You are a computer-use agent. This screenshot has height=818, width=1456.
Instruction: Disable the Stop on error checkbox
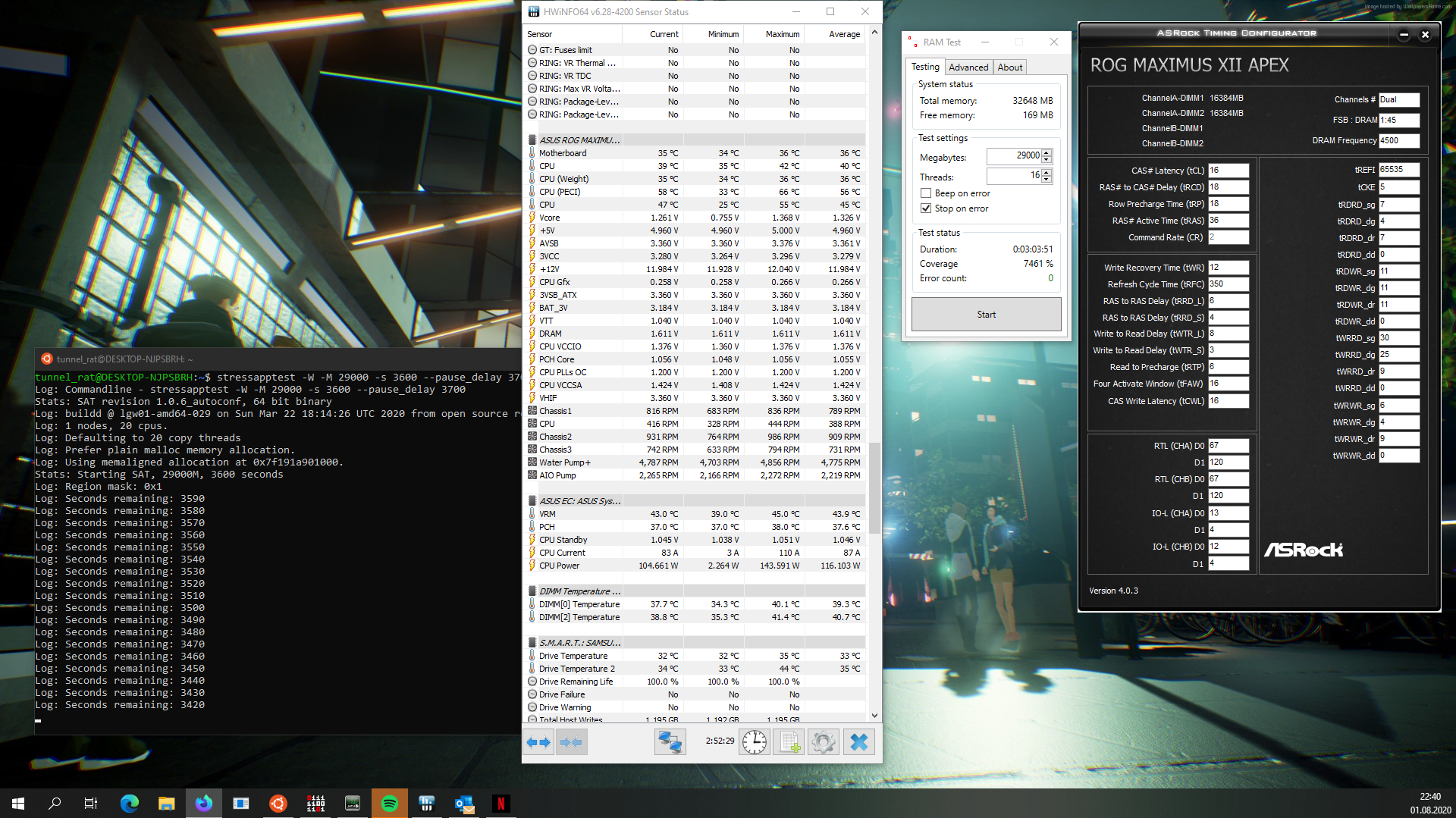click(926, 208)
